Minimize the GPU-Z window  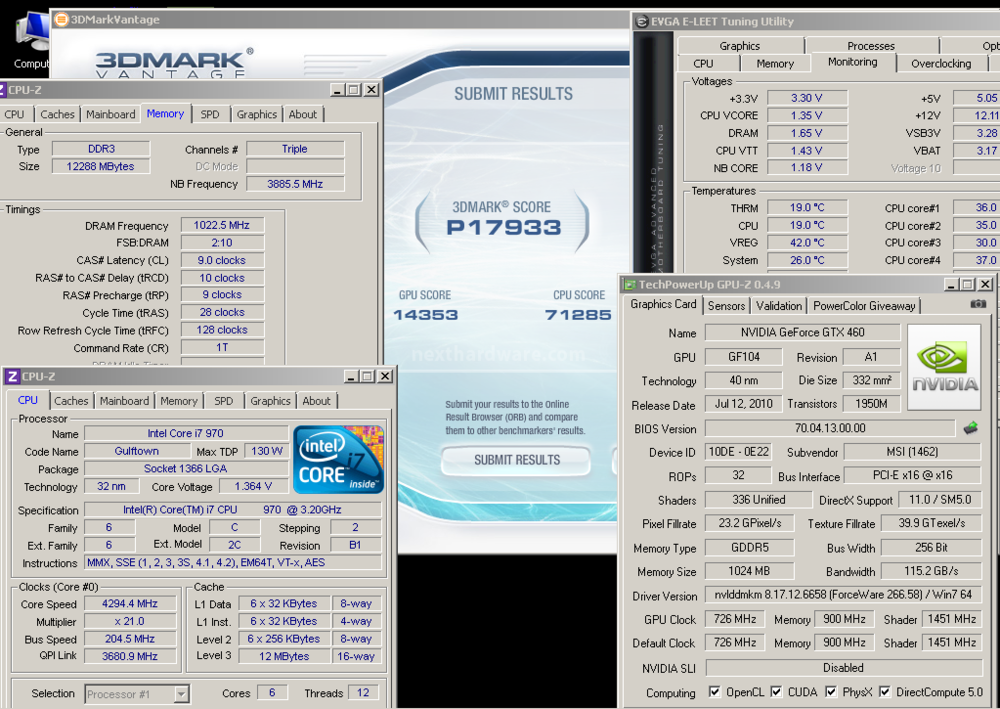click(x=952, y=284)
